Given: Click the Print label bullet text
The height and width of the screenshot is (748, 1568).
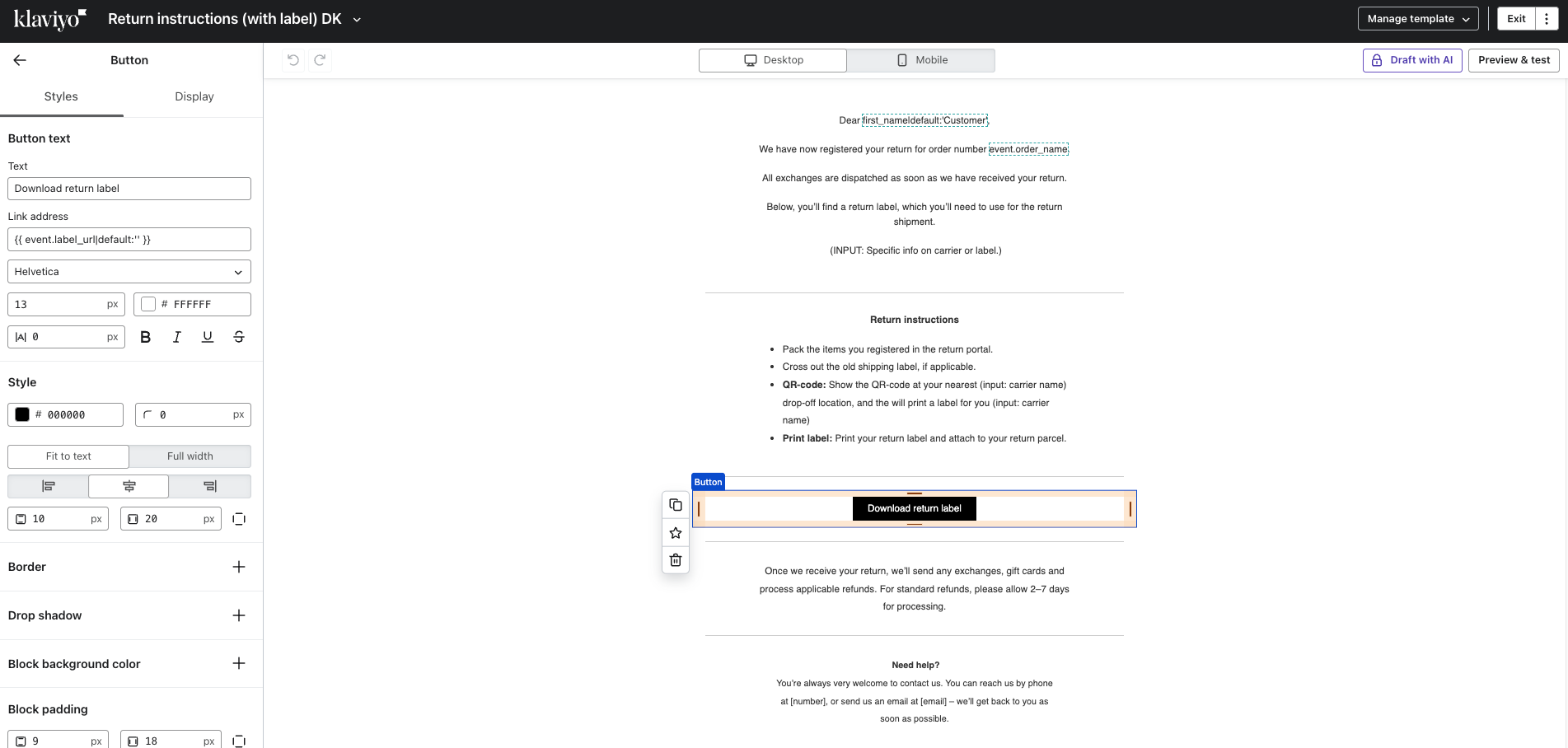Looking at the screenshot, I should [924, 438].
